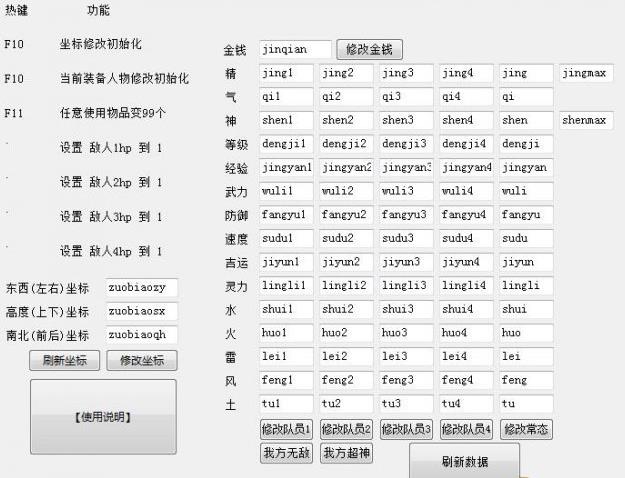Click into the shen3 field
Image resolution: width=625 pixels, height=478 pixels.
(406, 120)
